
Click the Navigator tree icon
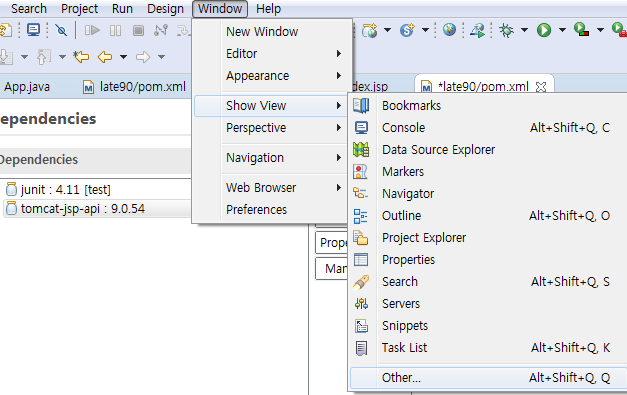pos(361,194)
